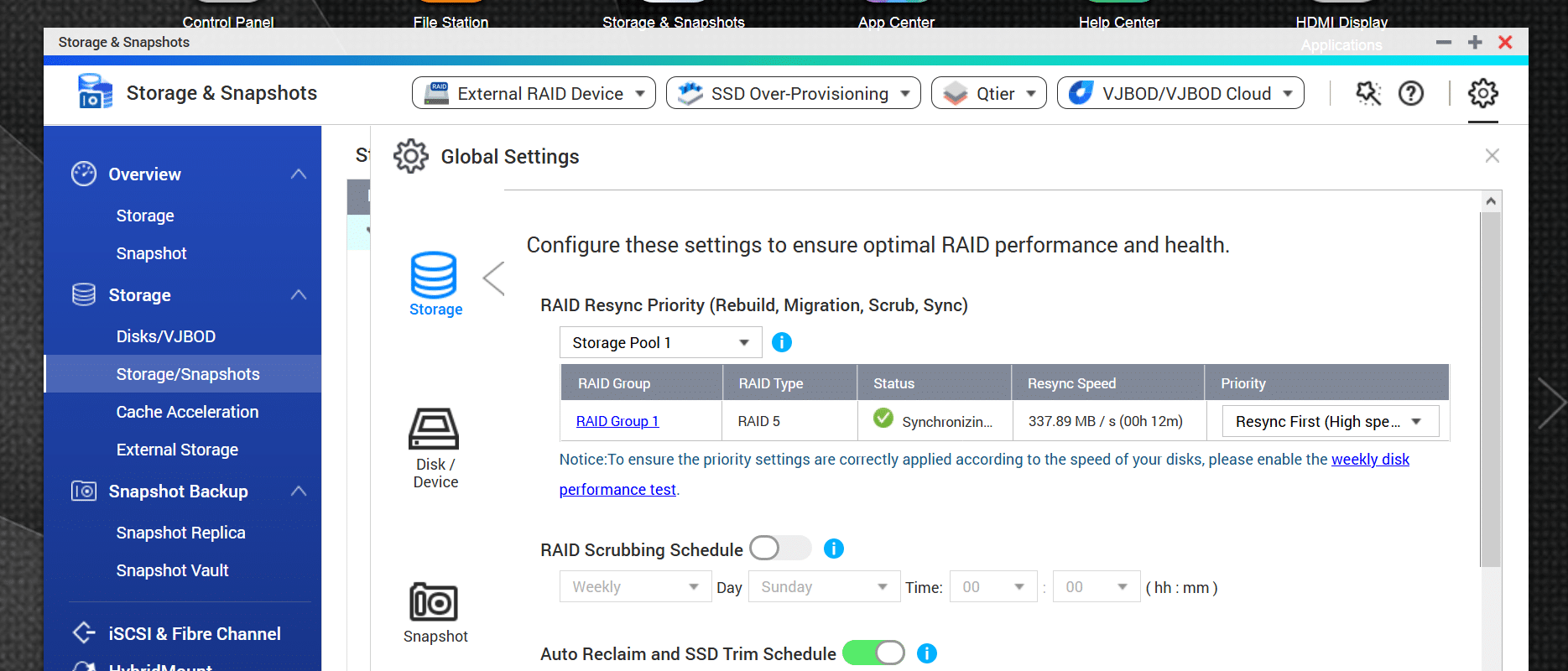Click info icon for Auto Reclaim schedule
Image resolution: width=1568 pixels, height=671 pixels.
(x=926, y=653)
